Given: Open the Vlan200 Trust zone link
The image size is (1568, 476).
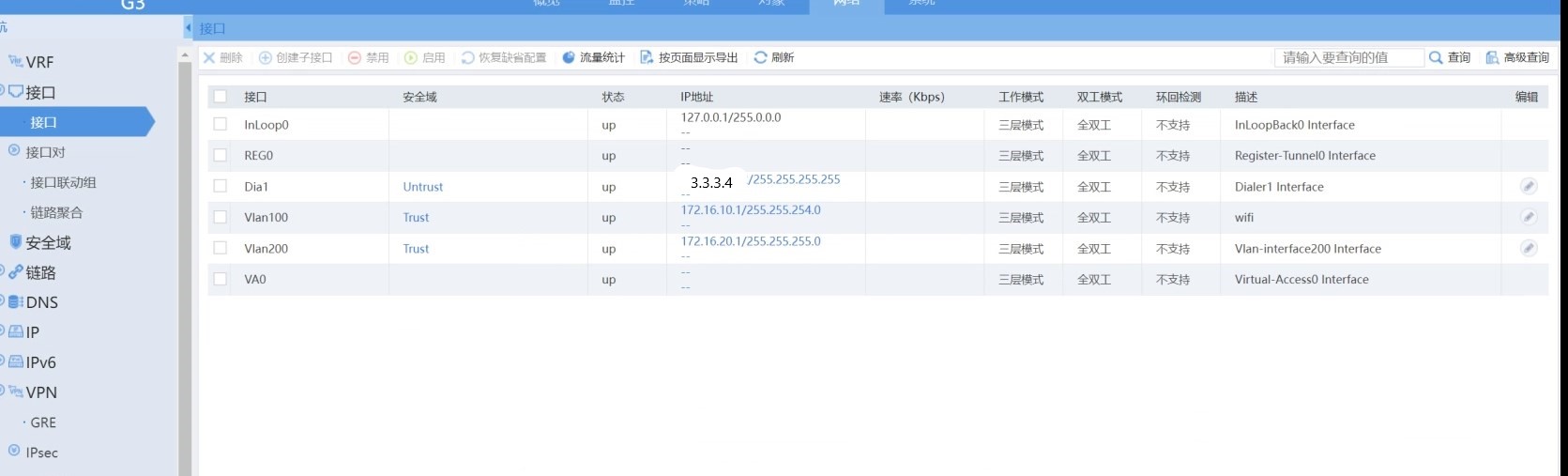Looking at the screenshot, I should [x=416, y=249].
